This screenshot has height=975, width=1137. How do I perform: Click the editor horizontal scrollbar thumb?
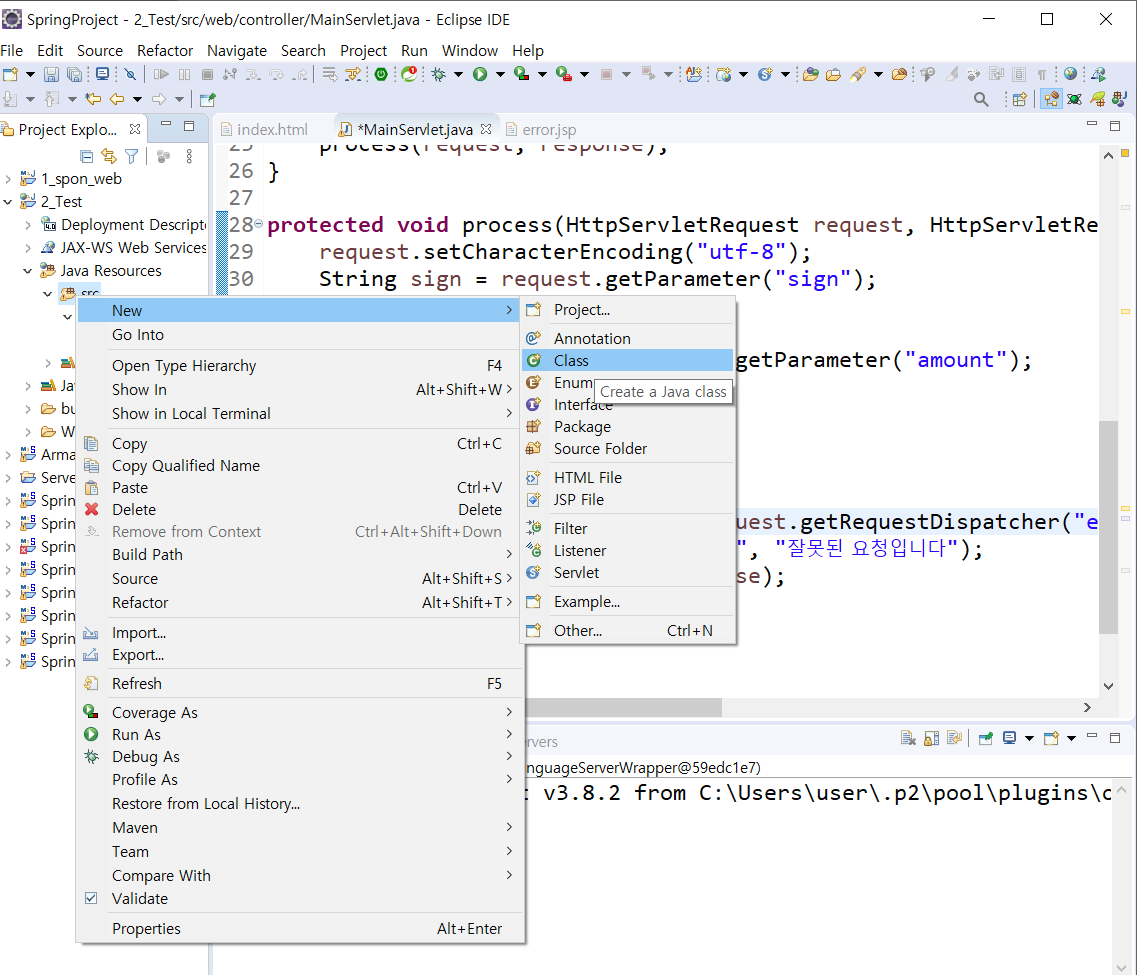(x=624, y=707)
